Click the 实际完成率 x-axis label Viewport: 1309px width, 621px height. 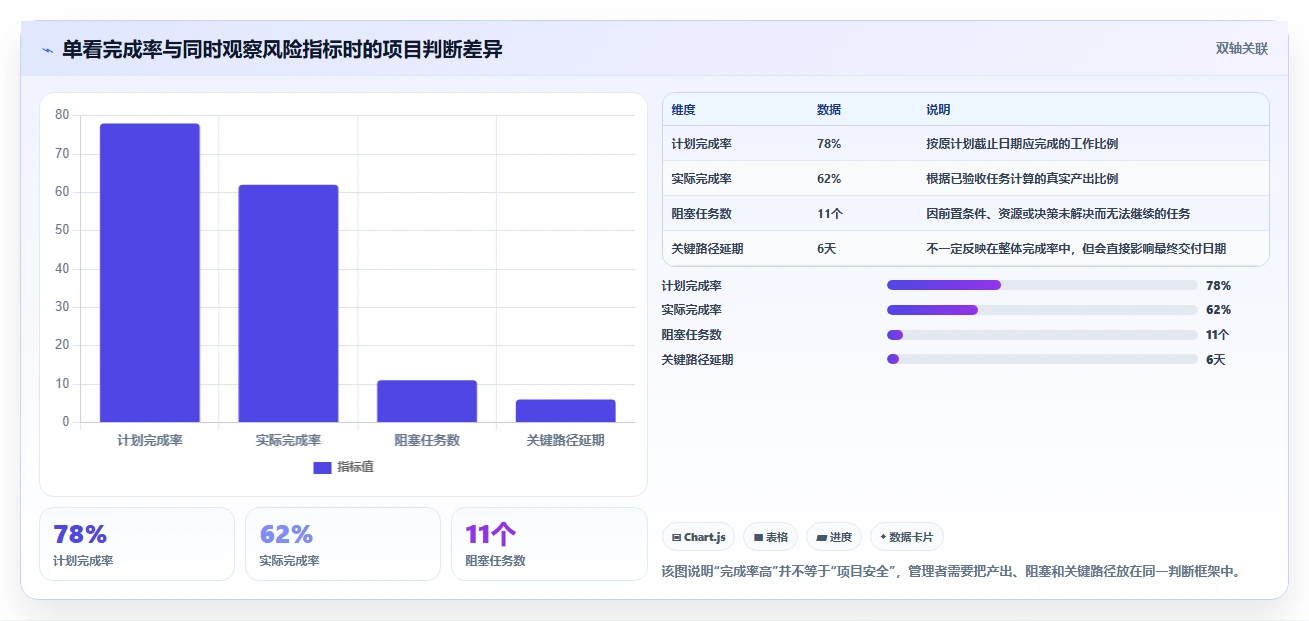pos(288,440)
